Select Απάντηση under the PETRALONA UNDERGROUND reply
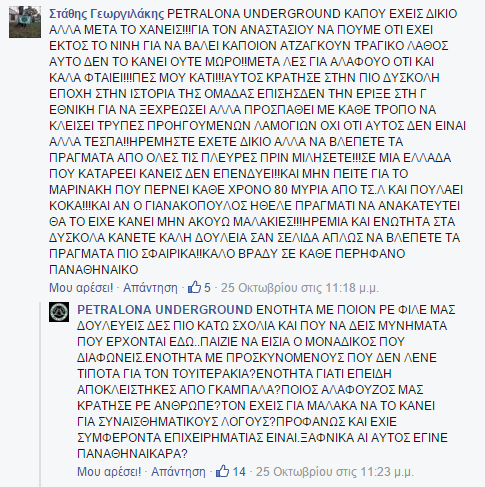This screenshot has height=487, width=485. pos(178,472)
